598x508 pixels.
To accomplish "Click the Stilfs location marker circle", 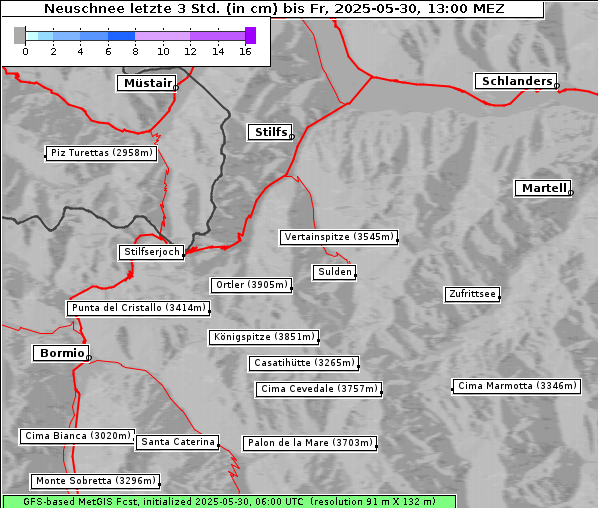I will pos(292,137).
